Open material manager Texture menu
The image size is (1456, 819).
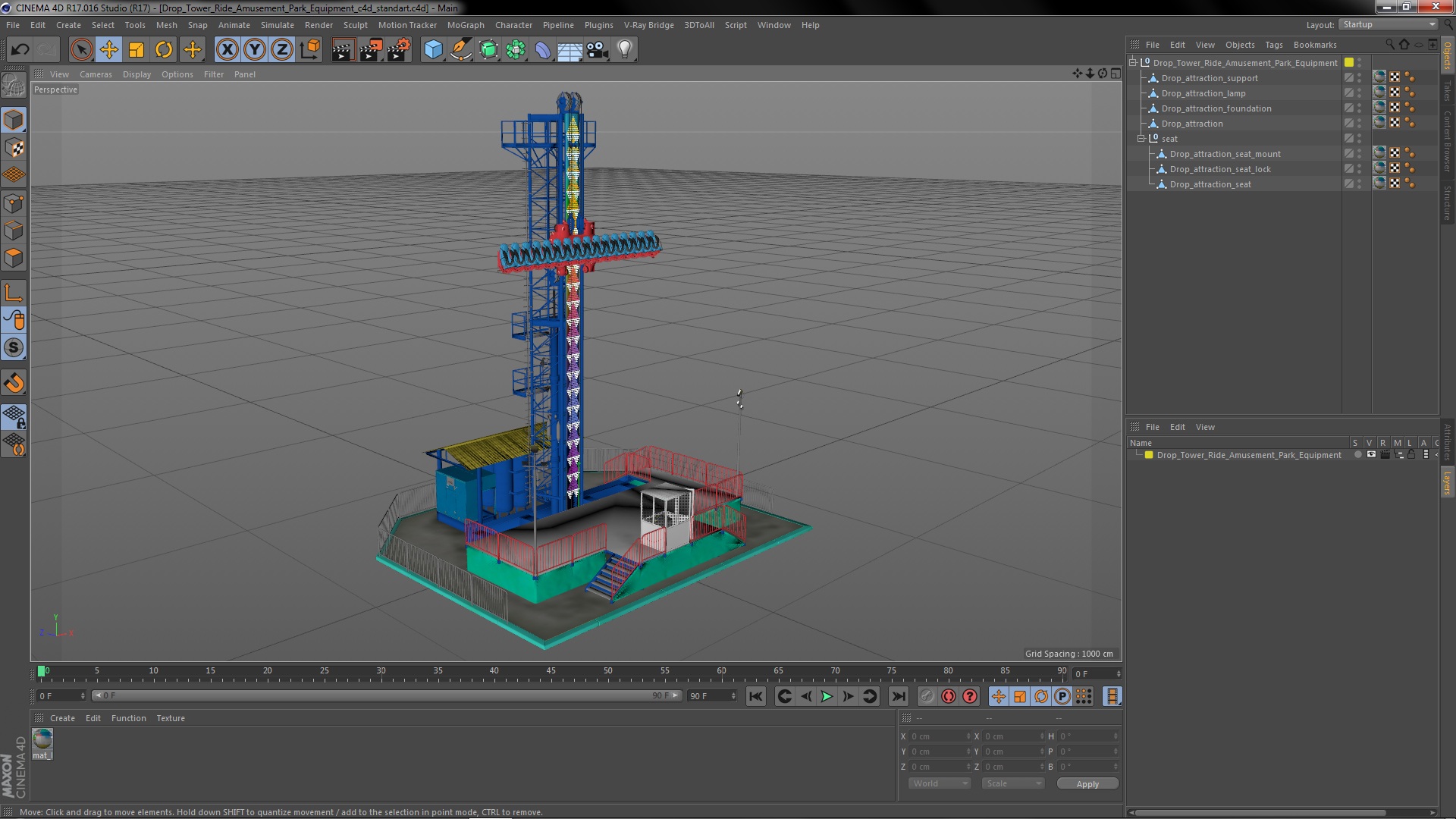pos(171,718)
